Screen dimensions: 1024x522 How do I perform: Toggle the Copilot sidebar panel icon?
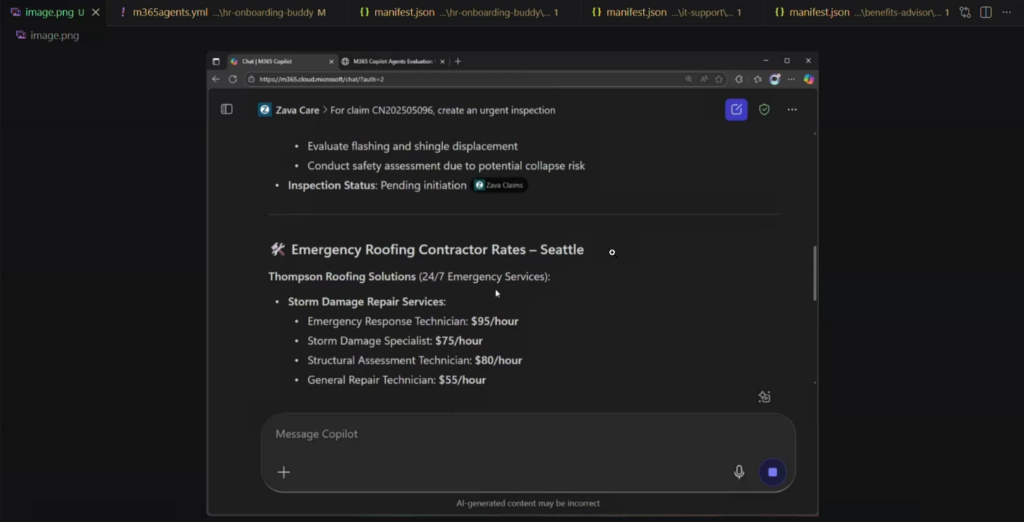[x=227, y=110]
